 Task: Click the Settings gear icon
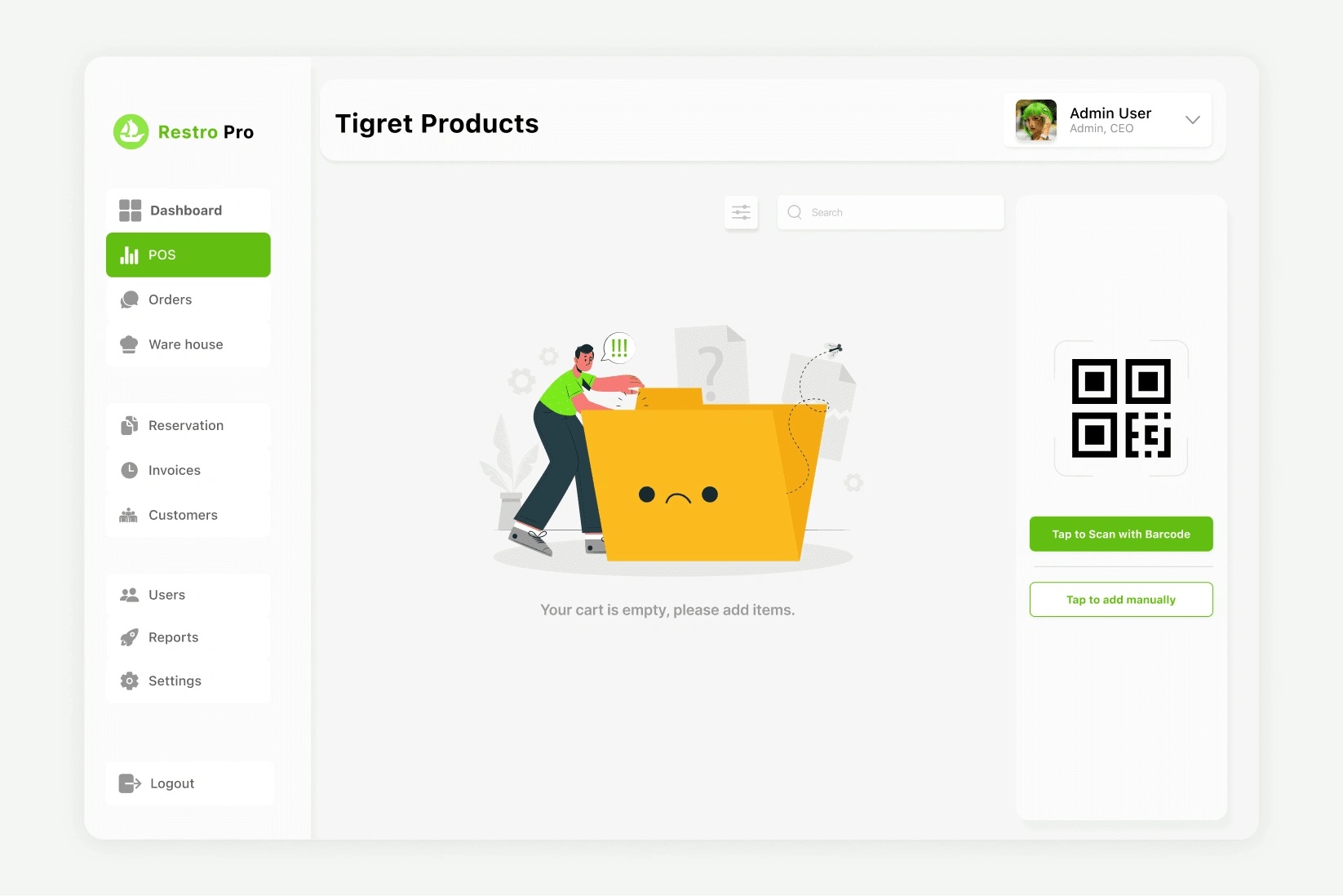129,681
